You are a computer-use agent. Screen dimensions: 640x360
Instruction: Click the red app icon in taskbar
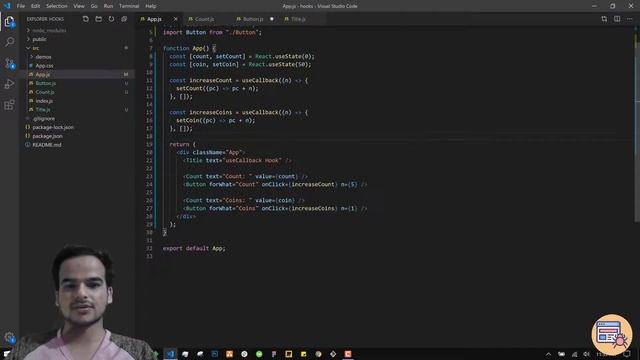(348, 354)
